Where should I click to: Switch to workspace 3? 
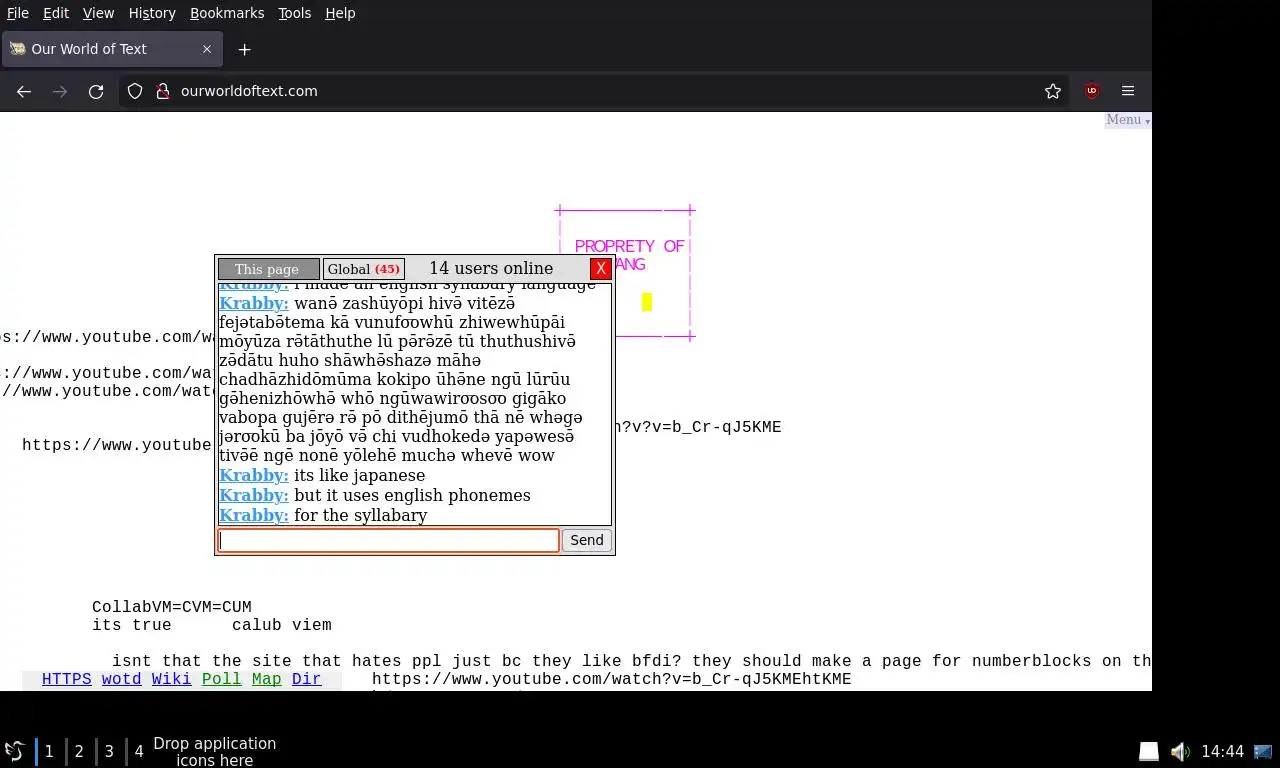point(109,751)
